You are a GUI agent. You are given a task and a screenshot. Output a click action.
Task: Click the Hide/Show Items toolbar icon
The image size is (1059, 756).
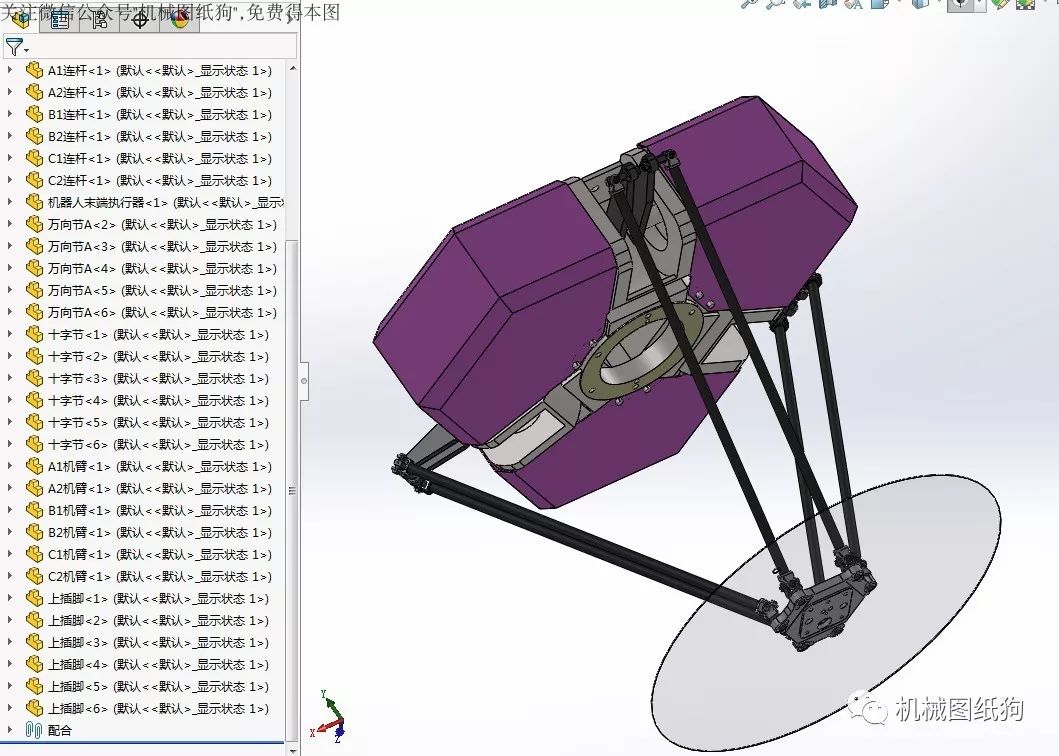960,4
